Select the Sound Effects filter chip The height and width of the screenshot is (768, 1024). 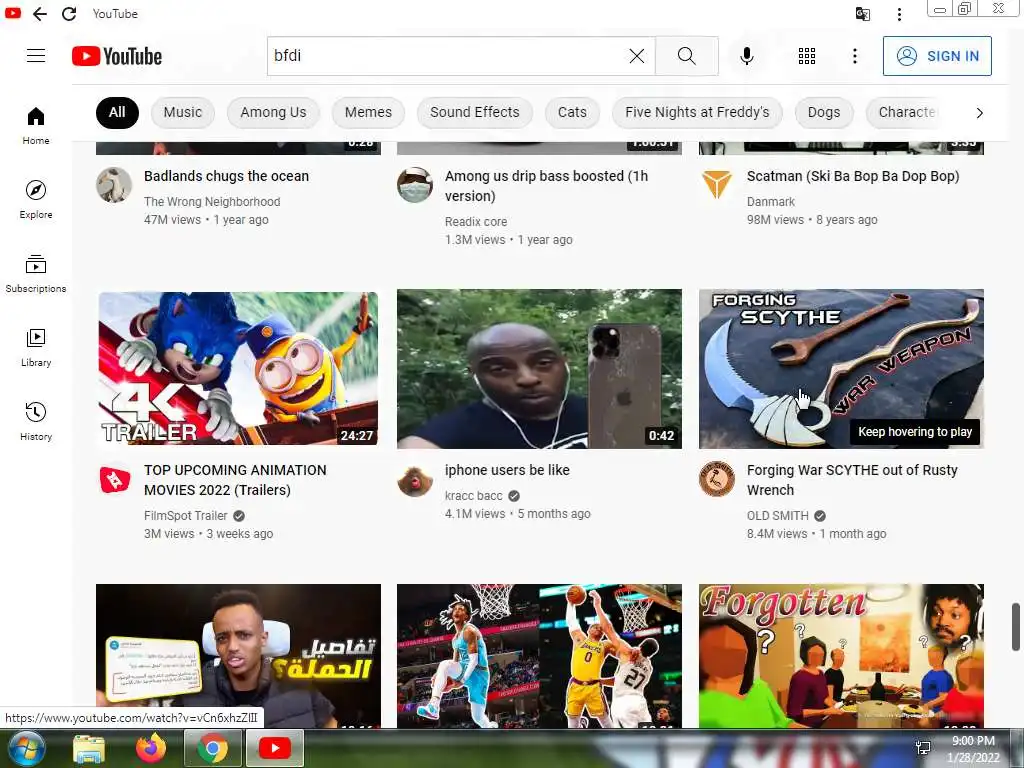tap(475, 112)
